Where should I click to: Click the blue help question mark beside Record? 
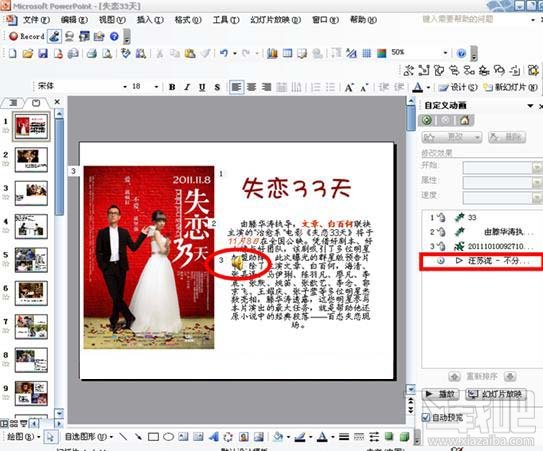click(x=114, y=36)
